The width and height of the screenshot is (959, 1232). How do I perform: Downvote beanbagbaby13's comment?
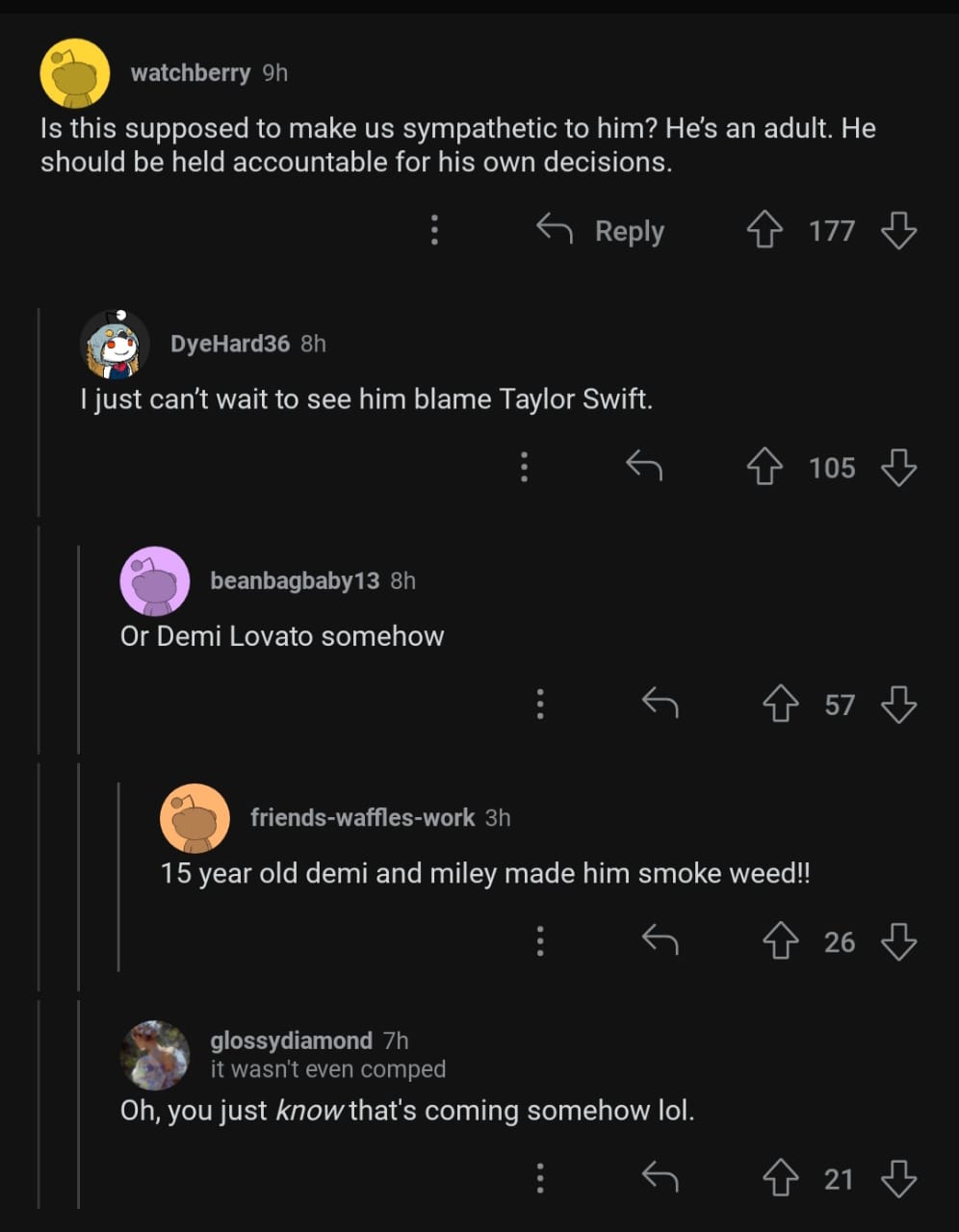898,706
